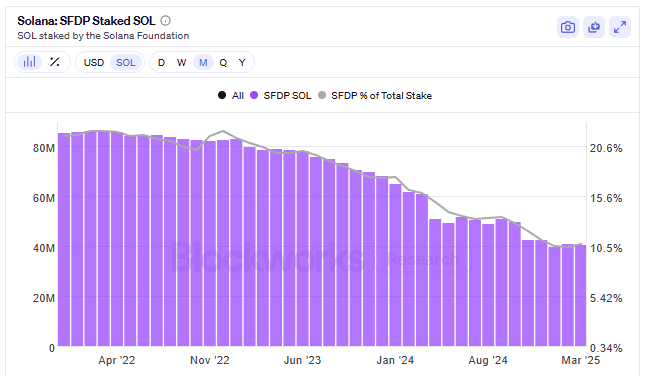Viewport: 645px width, 376px height.
Task: Click the first bar of the chart
Action: coord(64,239)
